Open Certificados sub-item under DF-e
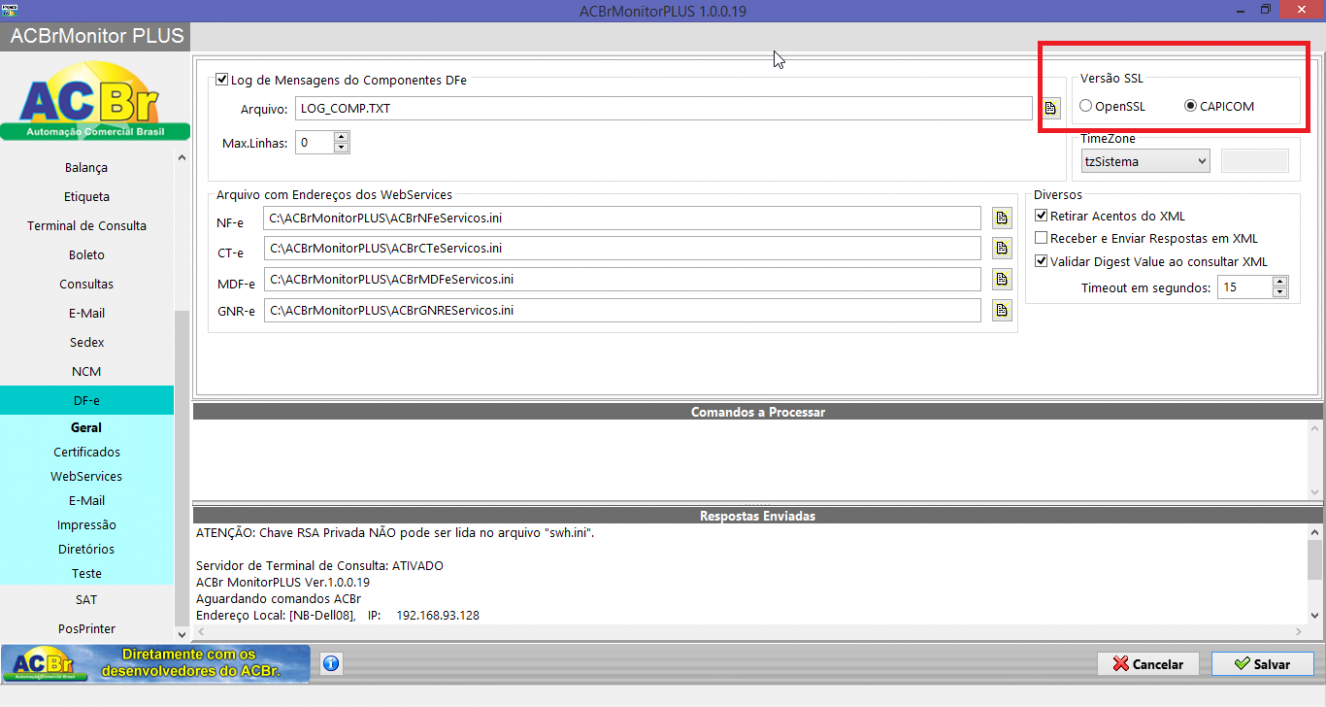Viewport: 1326px width, 707px height. pyautogui.click(x=86, y=452)
